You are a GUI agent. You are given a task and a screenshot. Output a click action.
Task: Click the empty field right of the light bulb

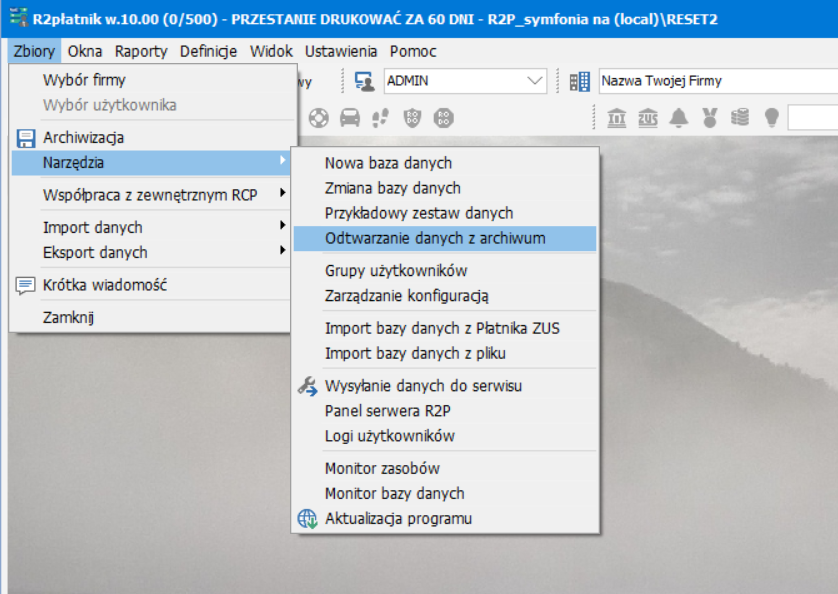point(813,118)
